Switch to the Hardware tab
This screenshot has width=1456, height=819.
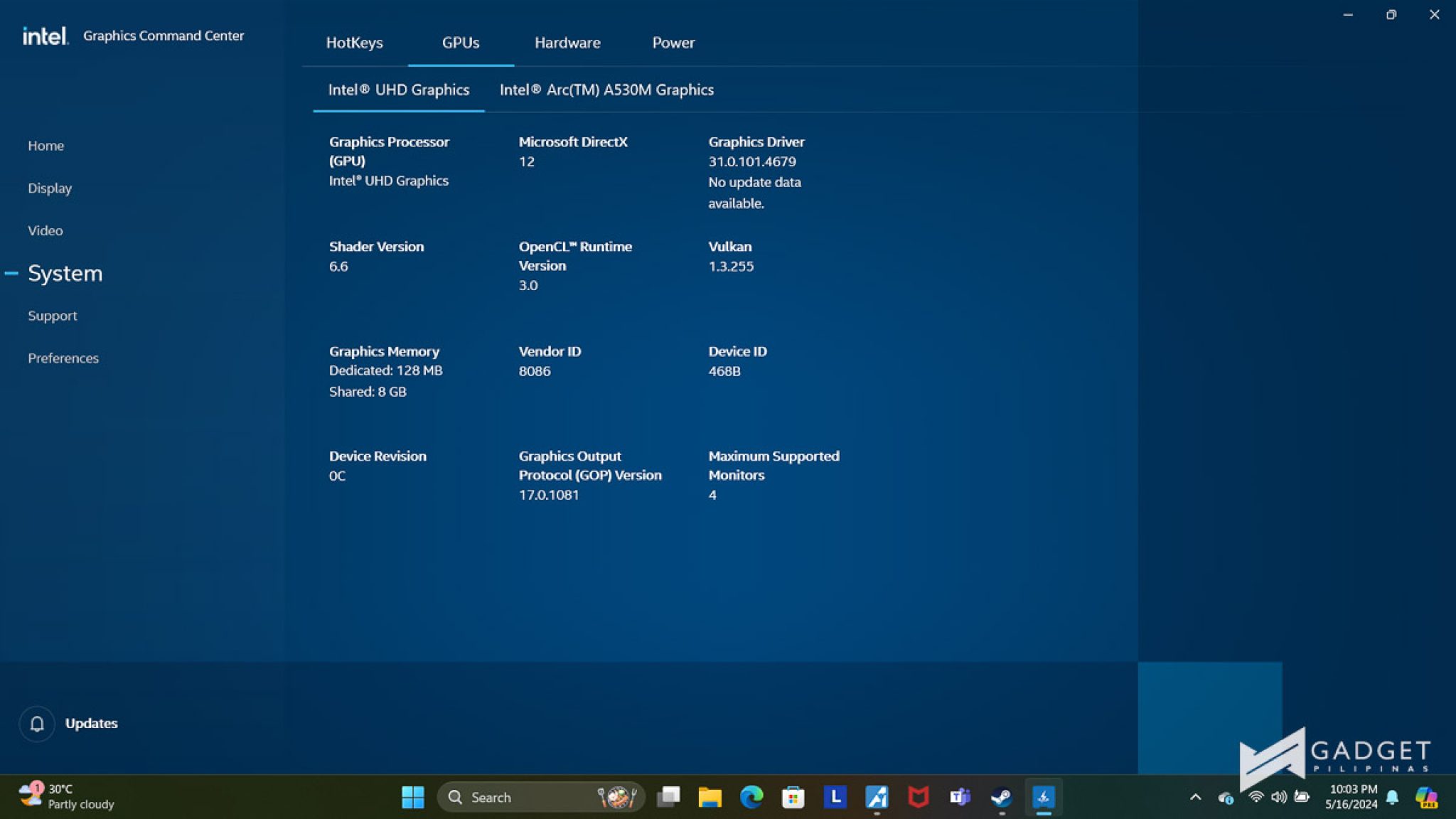coord(567,43)
